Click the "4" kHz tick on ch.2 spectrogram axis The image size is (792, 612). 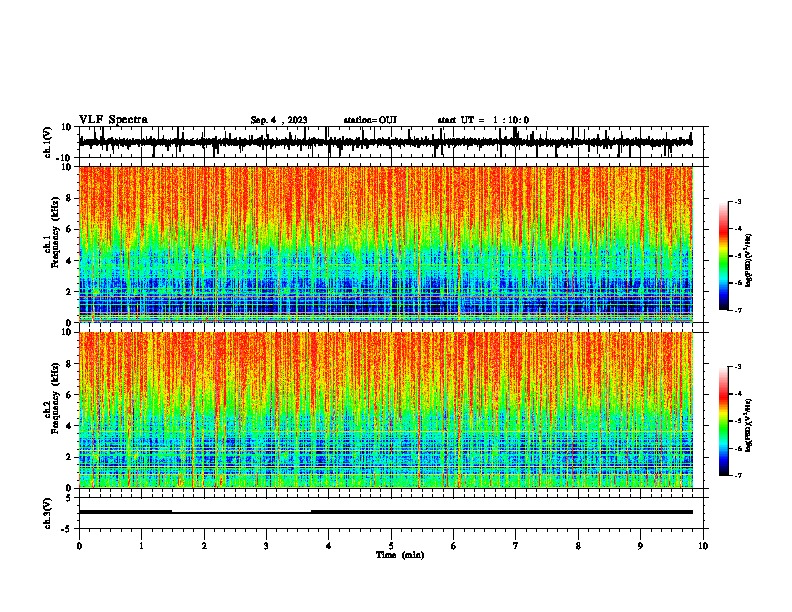70,426
